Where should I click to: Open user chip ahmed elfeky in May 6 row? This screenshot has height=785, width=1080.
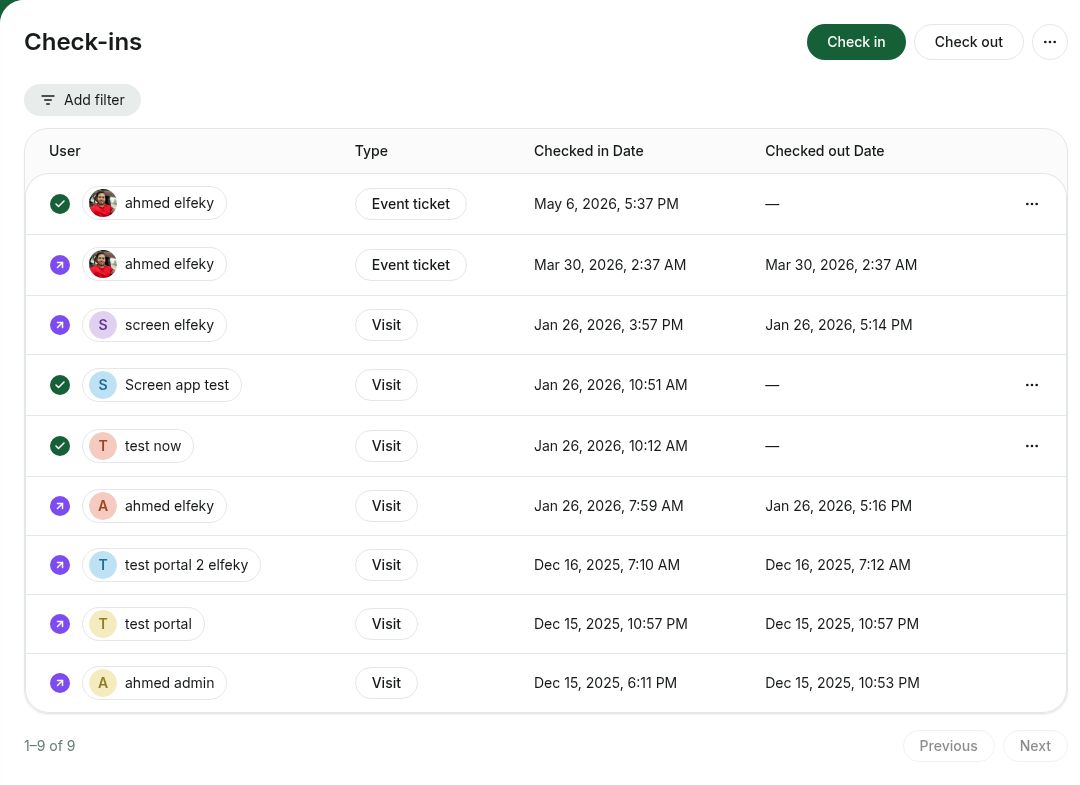154,203
